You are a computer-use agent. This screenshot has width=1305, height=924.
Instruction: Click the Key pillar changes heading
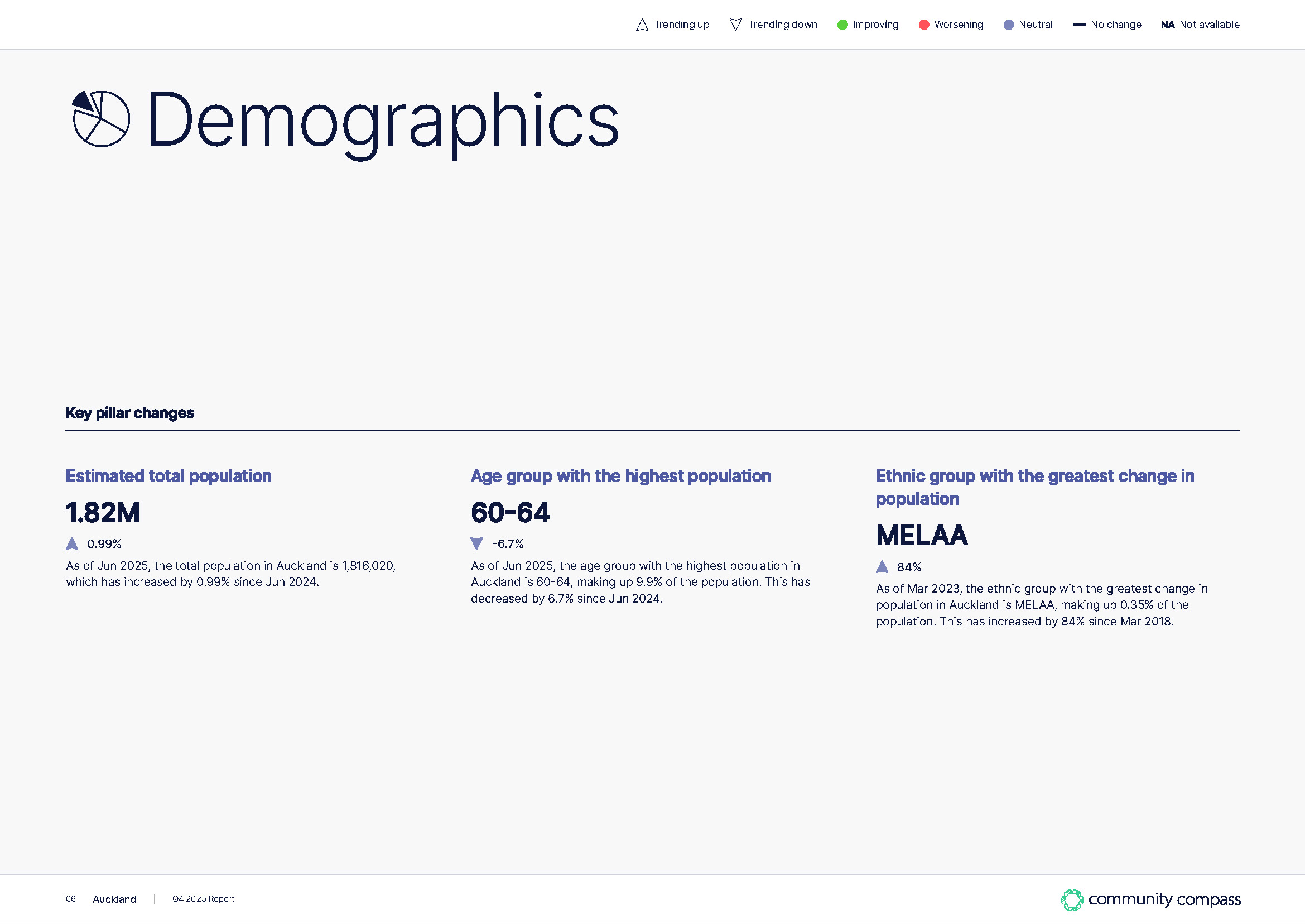(x=129, y=413)
